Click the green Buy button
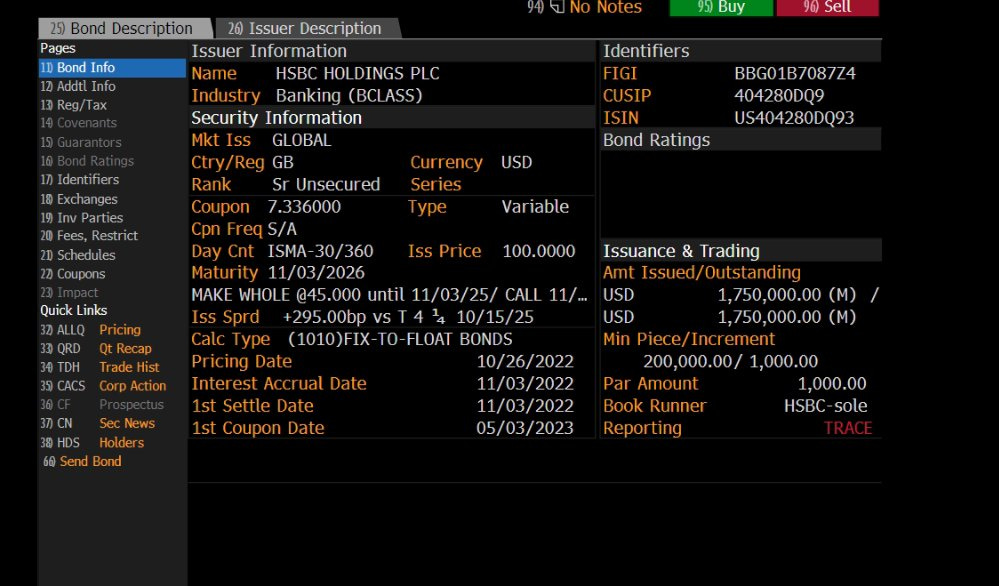Viewport: 999px width, 586px height. pyautogui.click(x=721, y=7)
